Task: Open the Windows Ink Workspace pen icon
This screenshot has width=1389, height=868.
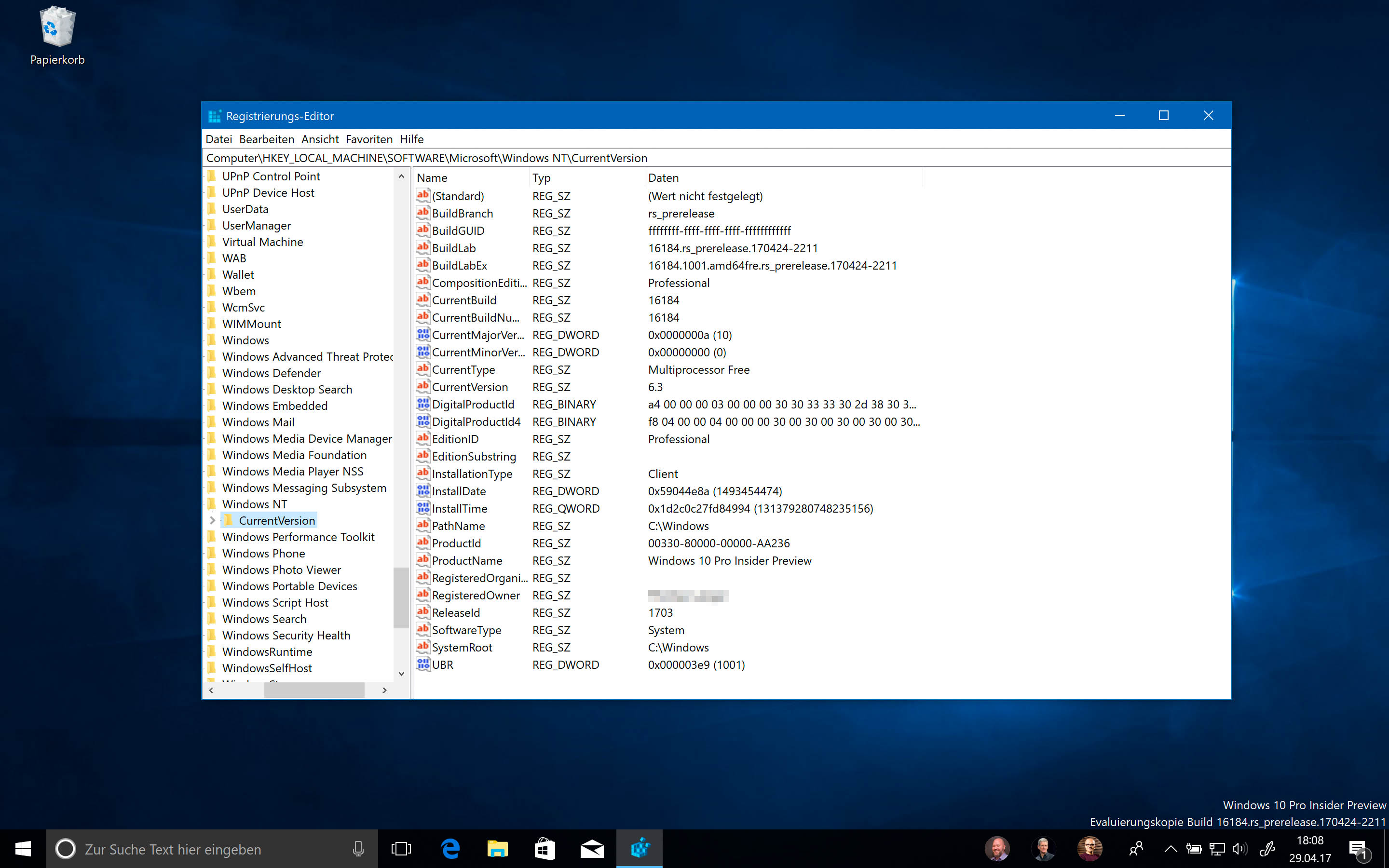Action: click(1267, 849)
